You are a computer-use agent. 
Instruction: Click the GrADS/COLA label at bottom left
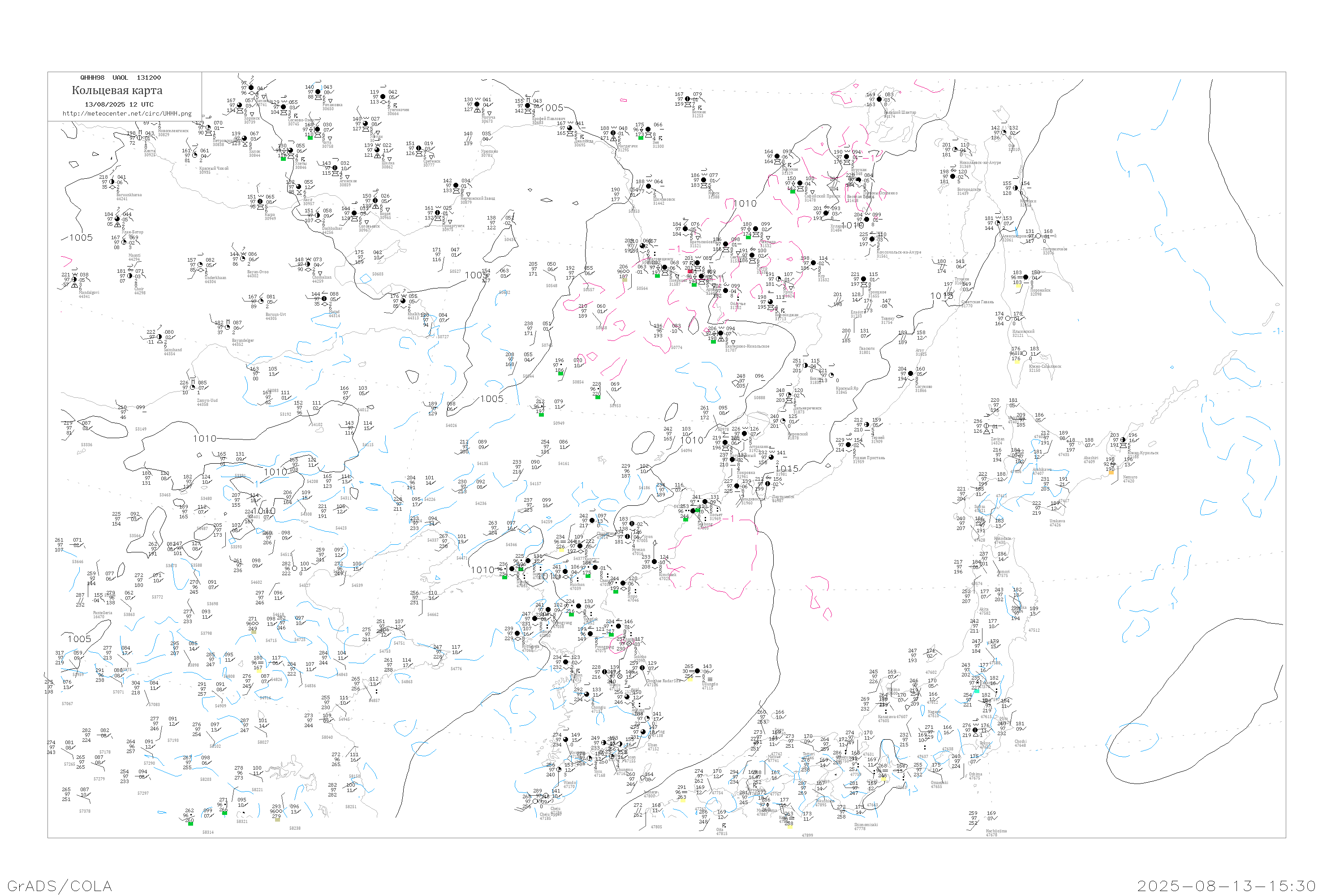point(60,886)
